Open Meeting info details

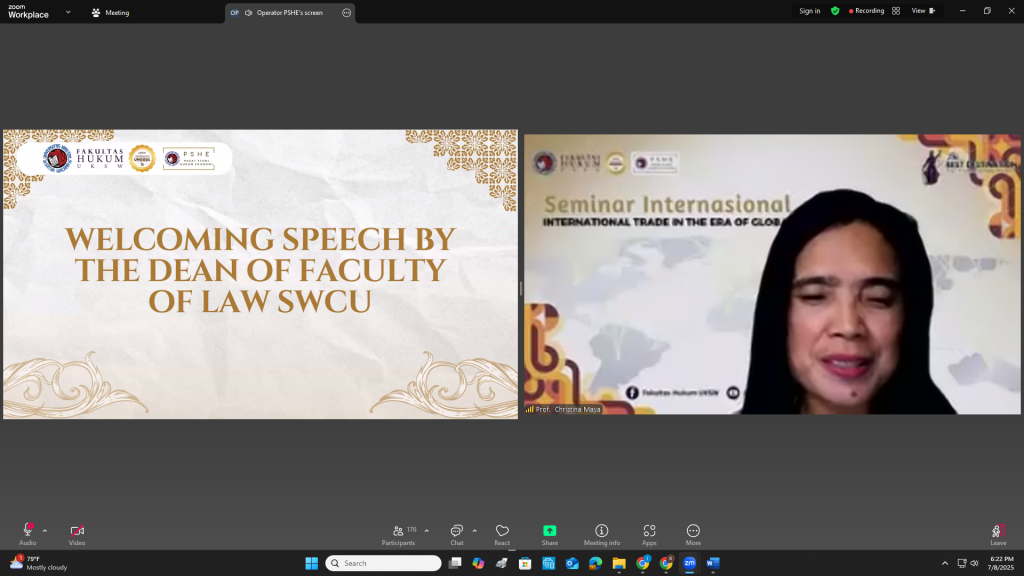pyautogui.click(x=601, y=531)
